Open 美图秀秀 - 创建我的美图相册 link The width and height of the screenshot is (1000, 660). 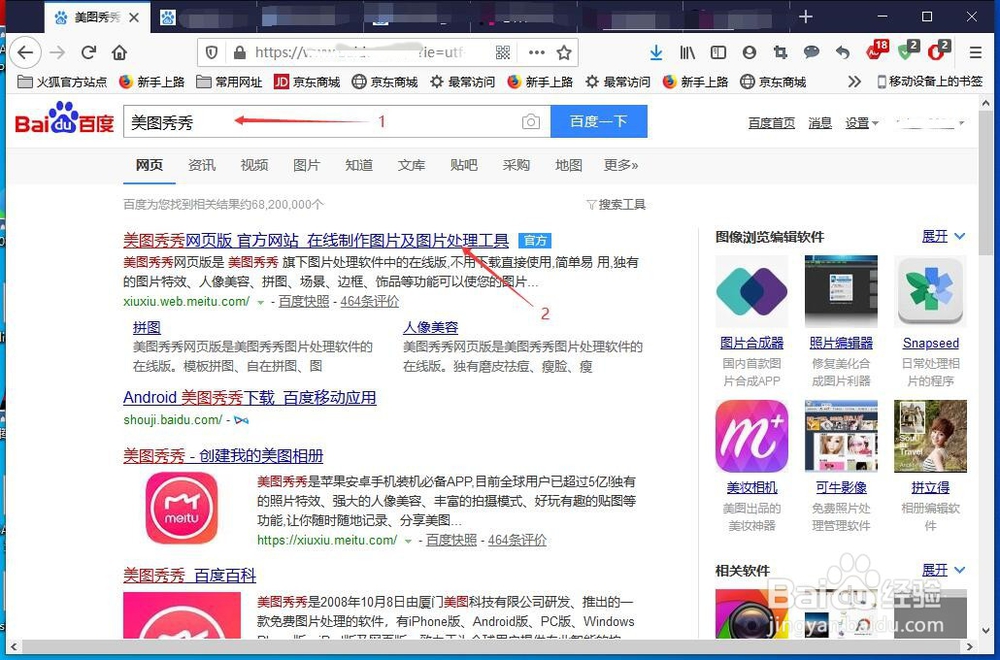pyautogui.click(x=223, y=455)
